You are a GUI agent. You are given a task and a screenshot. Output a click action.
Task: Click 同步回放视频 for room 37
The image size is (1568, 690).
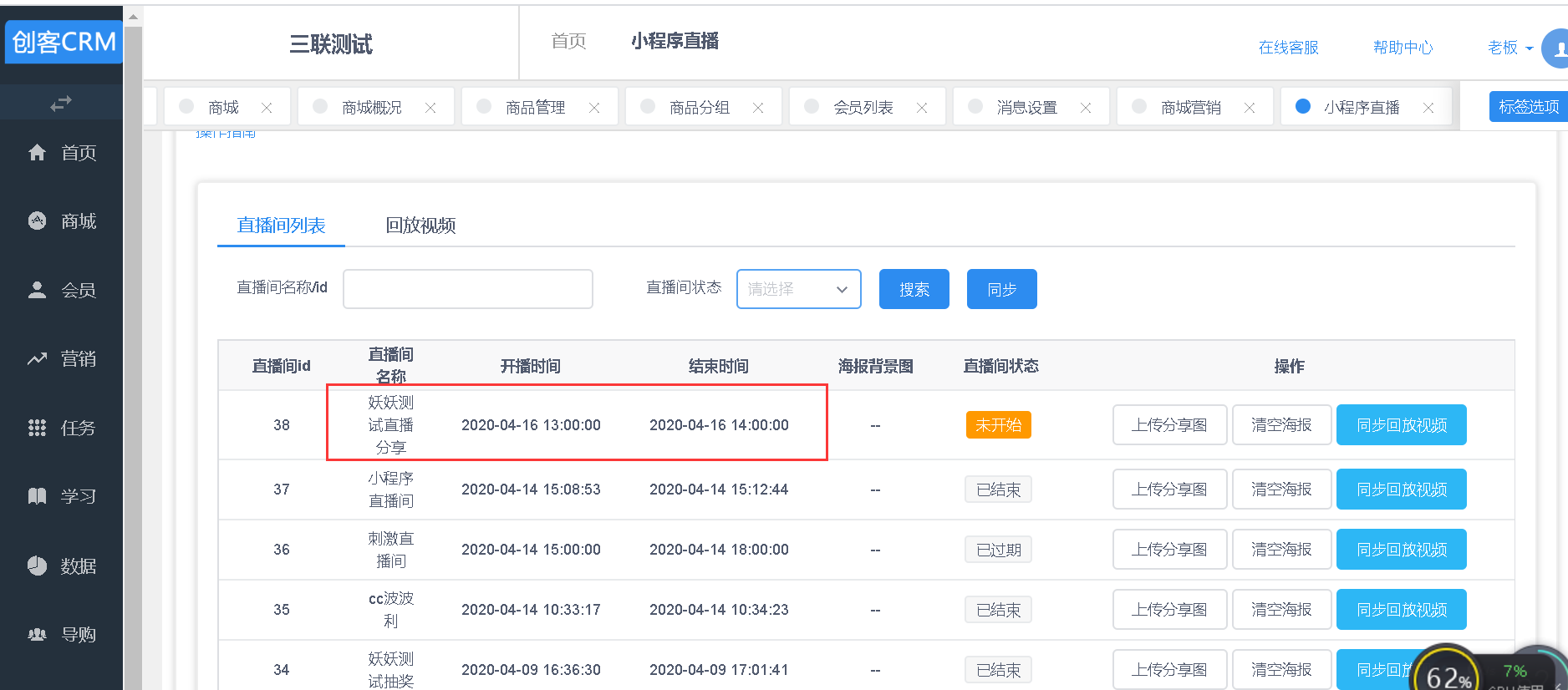pyautogui.click(x=1402, y=490)
